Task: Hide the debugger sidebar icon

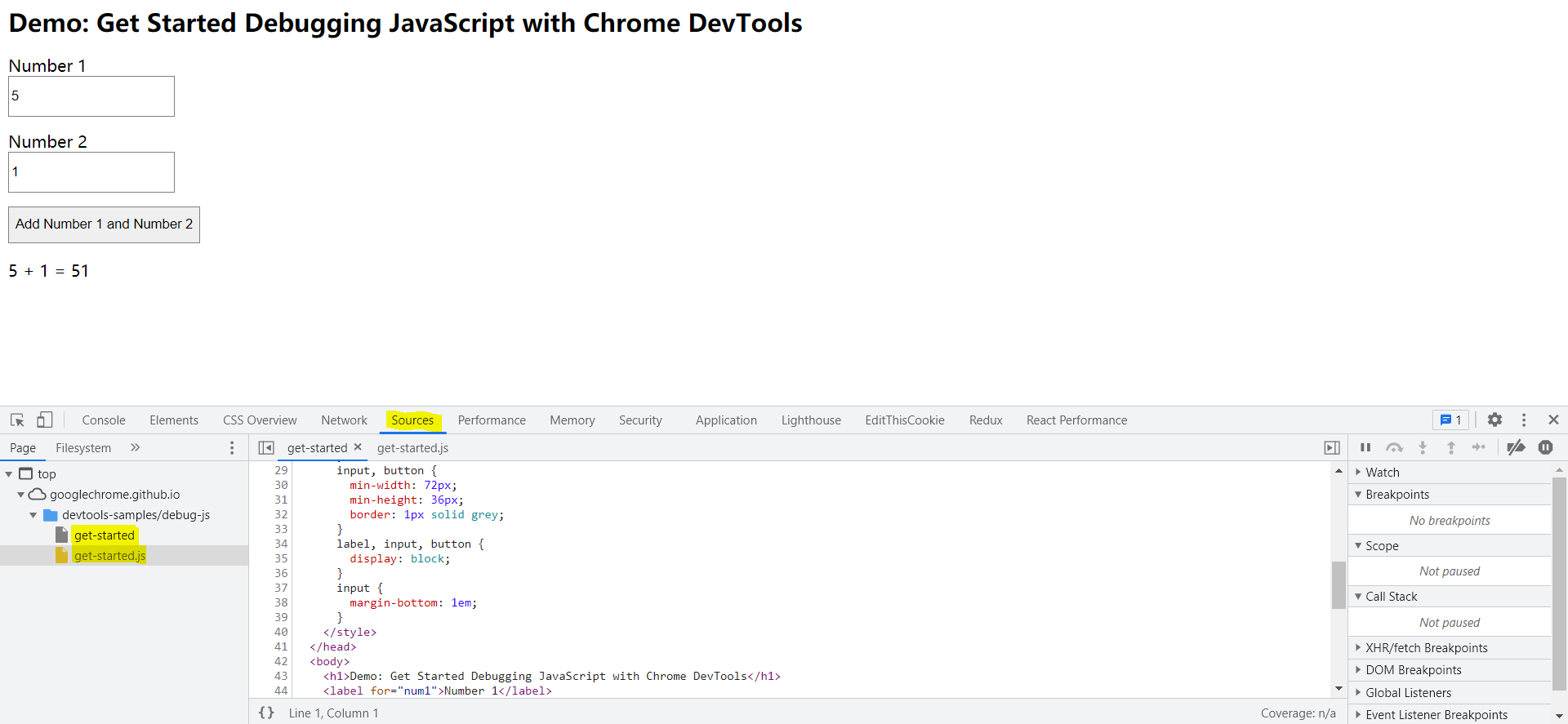Action: pos(1332,447)
